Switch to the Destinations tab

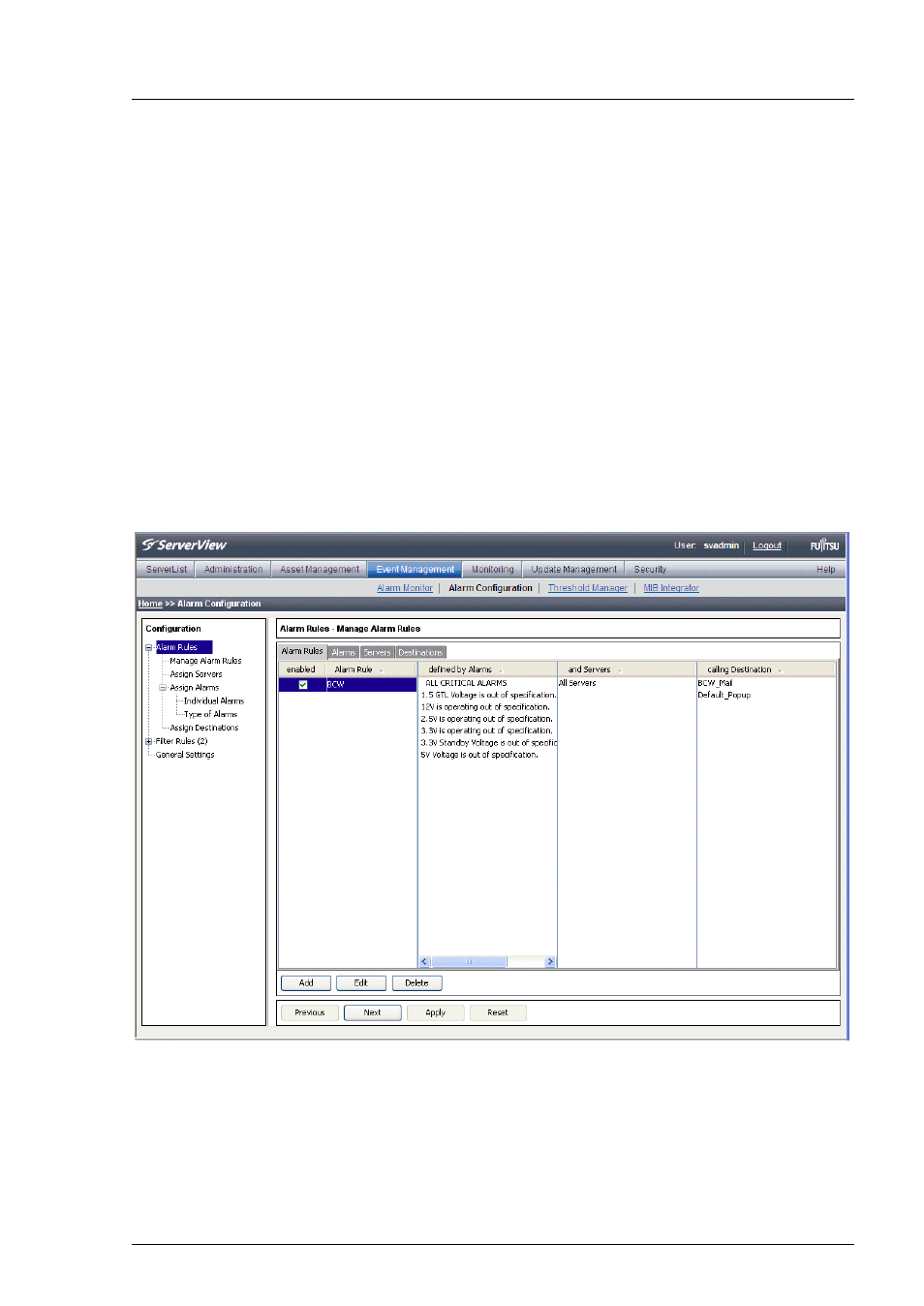point(420,652)
